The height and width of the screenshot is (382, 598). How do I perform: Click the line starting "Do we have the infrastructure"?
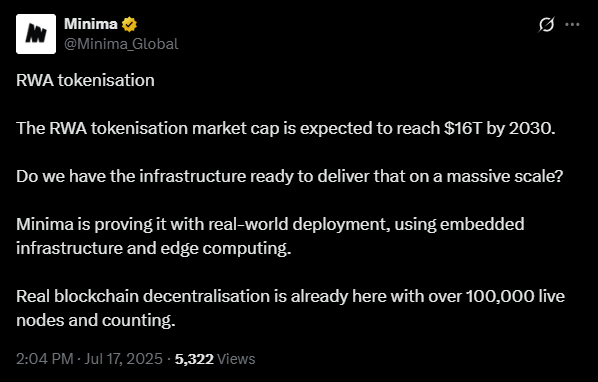290,177
